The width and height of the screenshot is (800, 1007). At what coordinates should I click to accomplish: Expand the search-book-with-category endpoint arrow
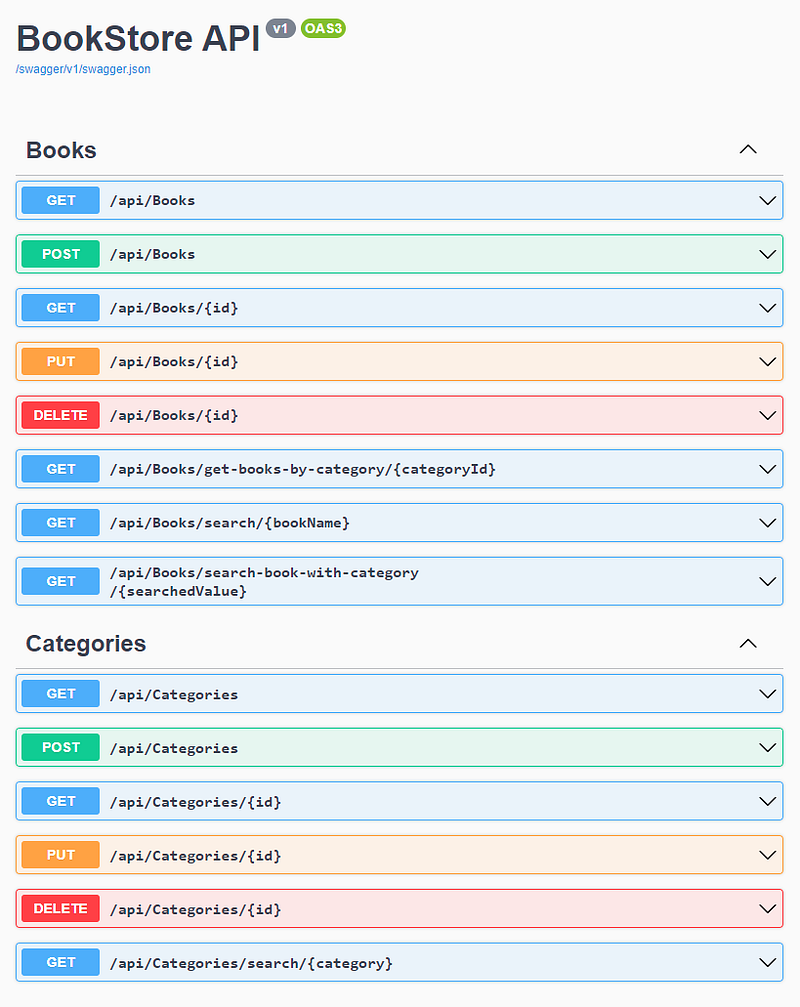point(767,581)
